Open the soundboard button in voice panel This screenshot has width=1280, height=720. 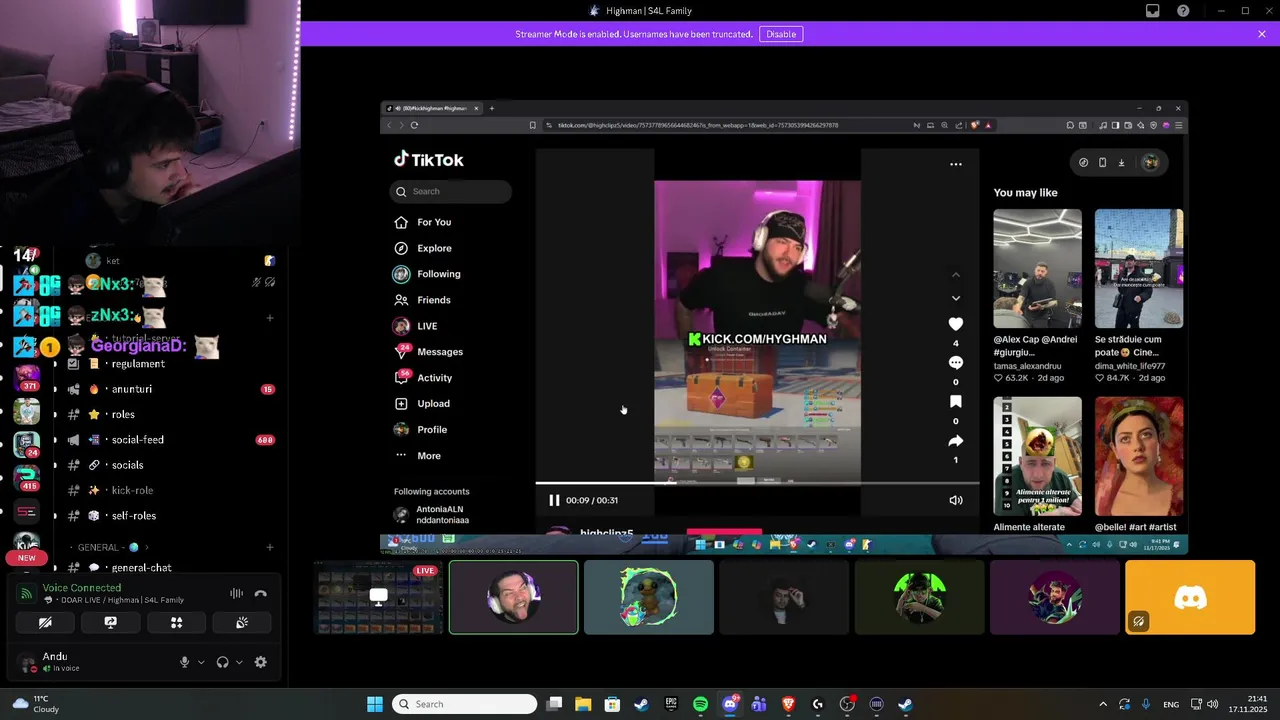[x=242, y=622]
